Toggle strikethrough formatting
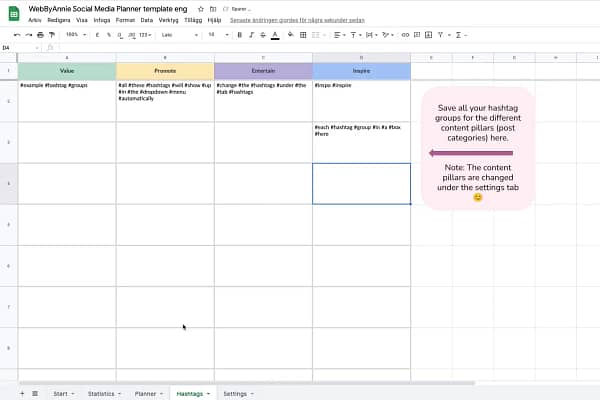 [x=263, y=35]
